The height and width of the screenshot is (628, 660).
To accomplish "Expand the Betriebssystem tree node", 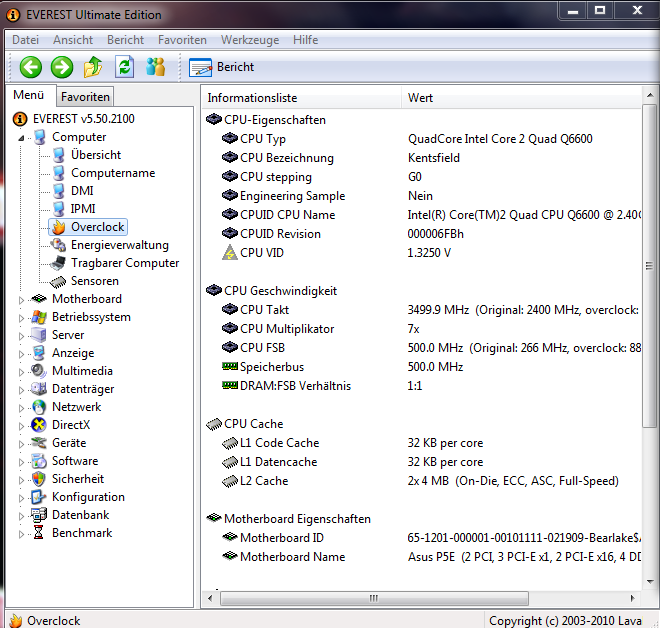I will click(x=21, y=318).
